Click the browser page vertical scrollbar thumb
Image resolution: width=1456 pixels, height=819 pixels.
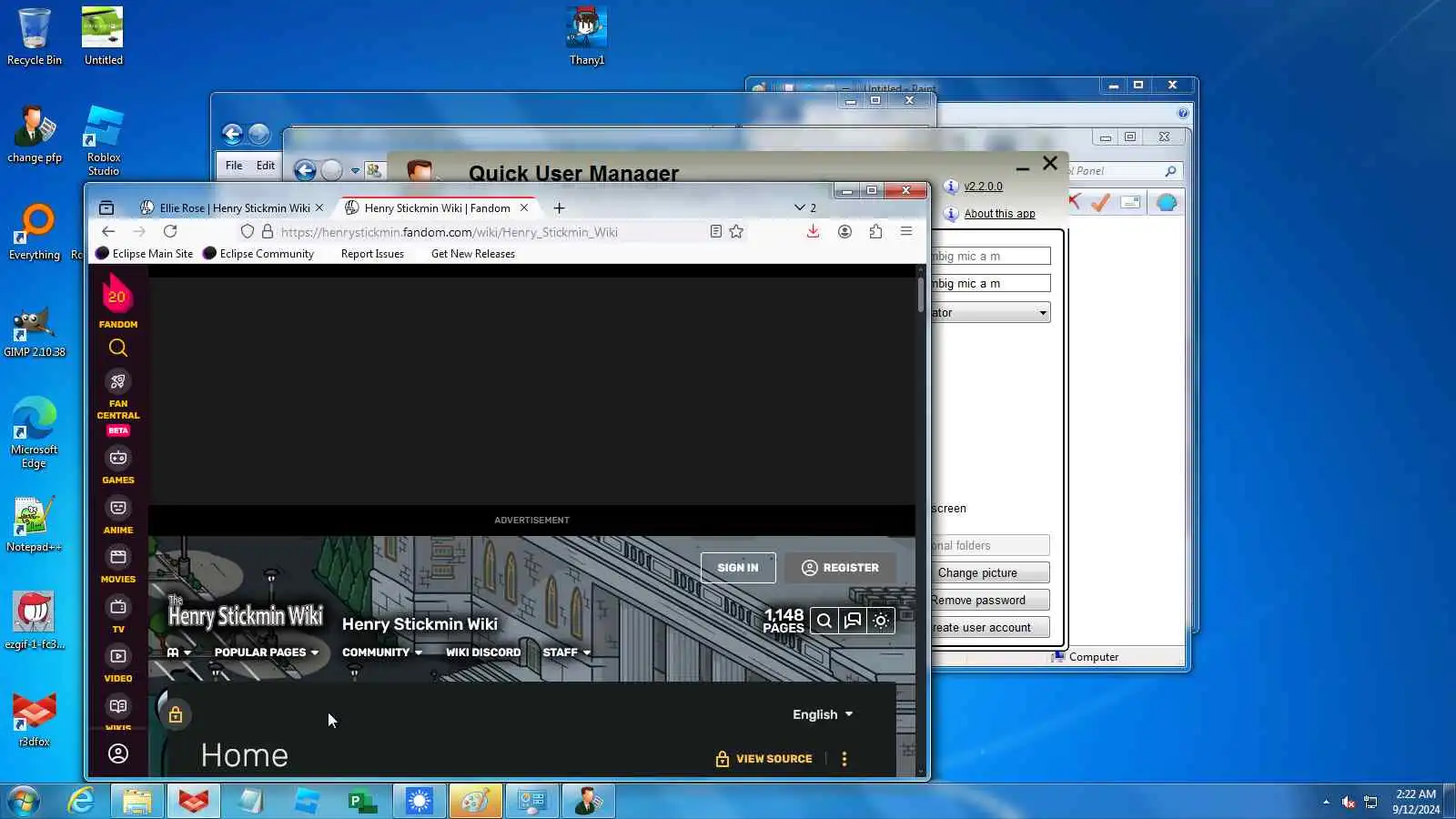tap(921, 293)
